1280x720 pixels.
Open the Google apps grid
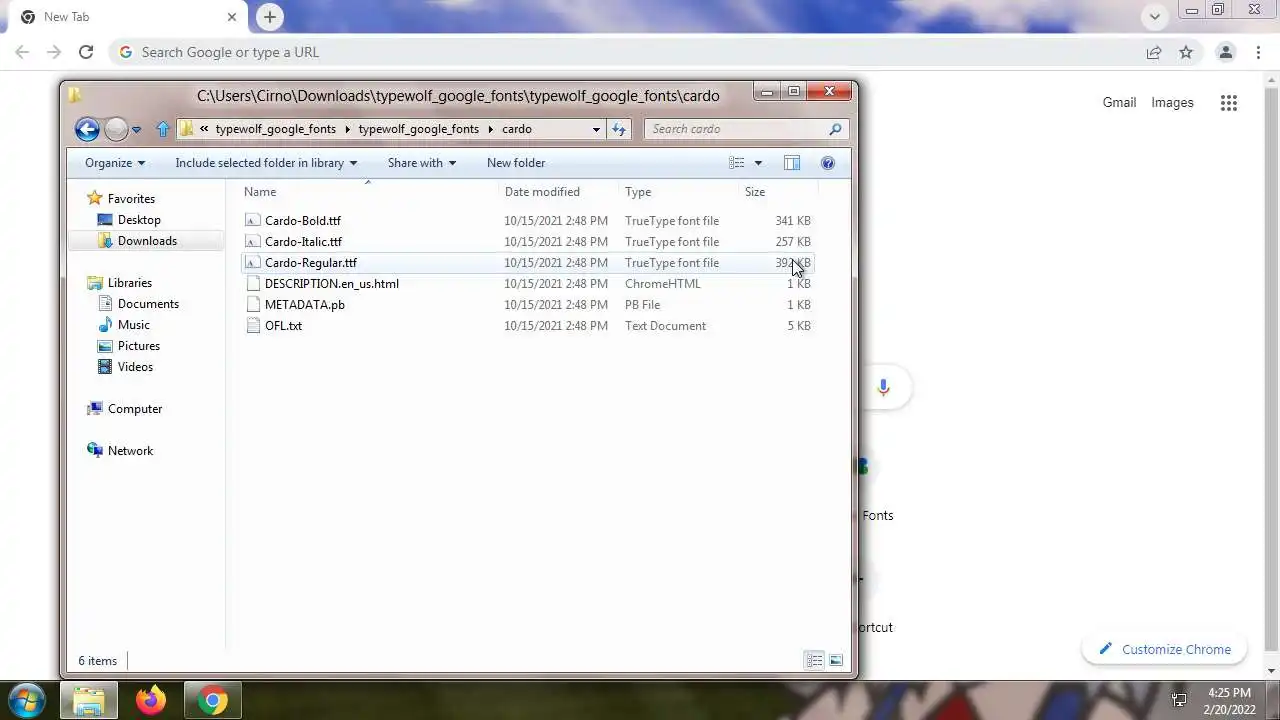(x=1229, y=102)
